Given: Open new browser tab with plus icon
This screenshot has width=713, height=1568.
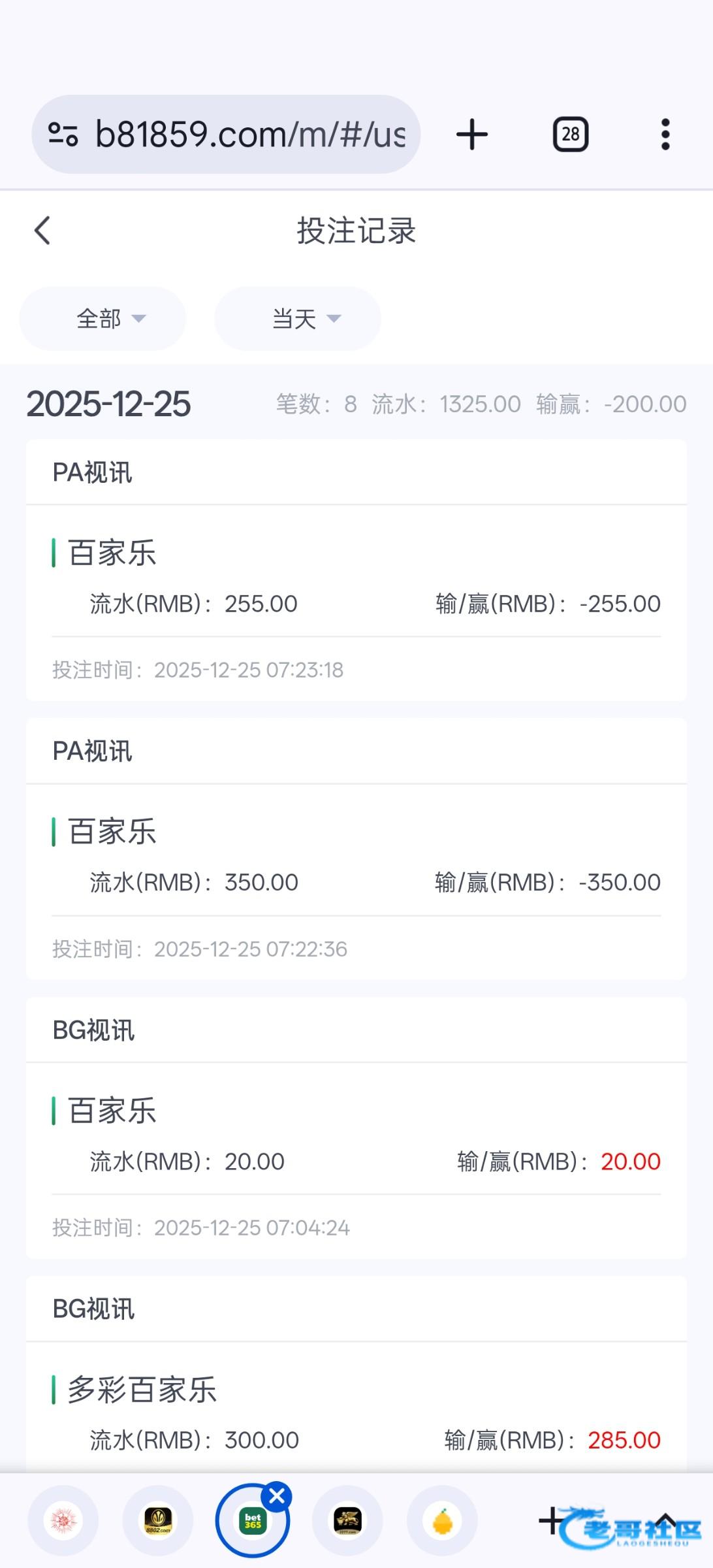Looking at the screenshot, I should pos(471,135).
